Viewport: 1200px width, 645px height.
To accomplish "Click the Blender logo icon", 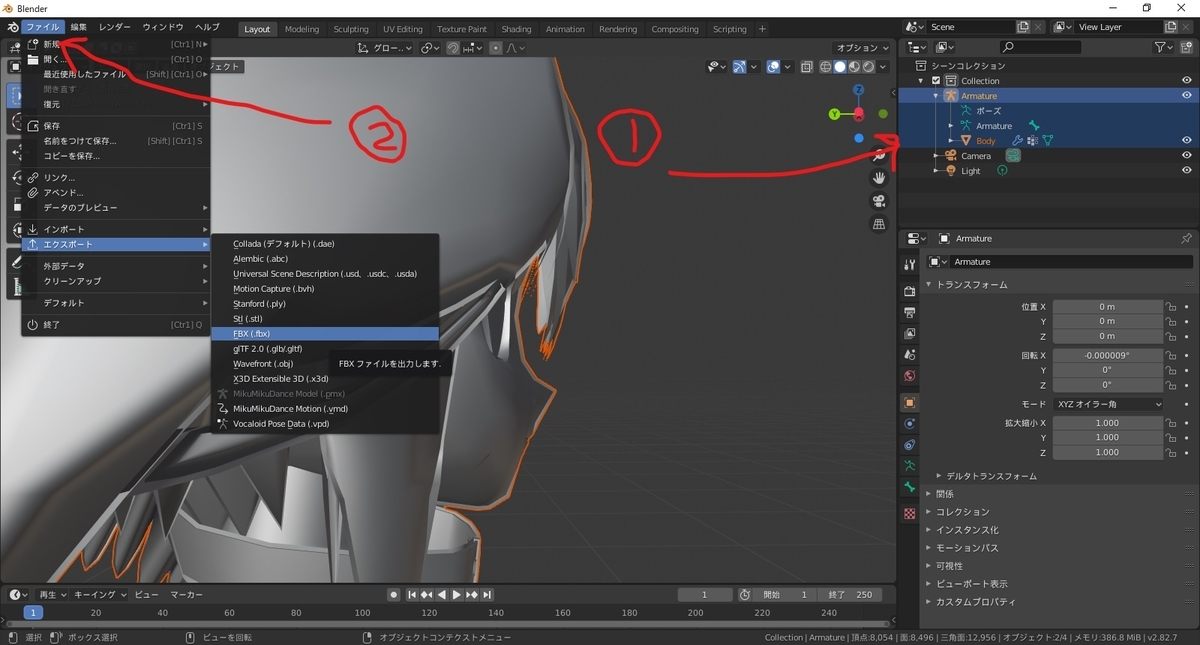I will 11,28.
